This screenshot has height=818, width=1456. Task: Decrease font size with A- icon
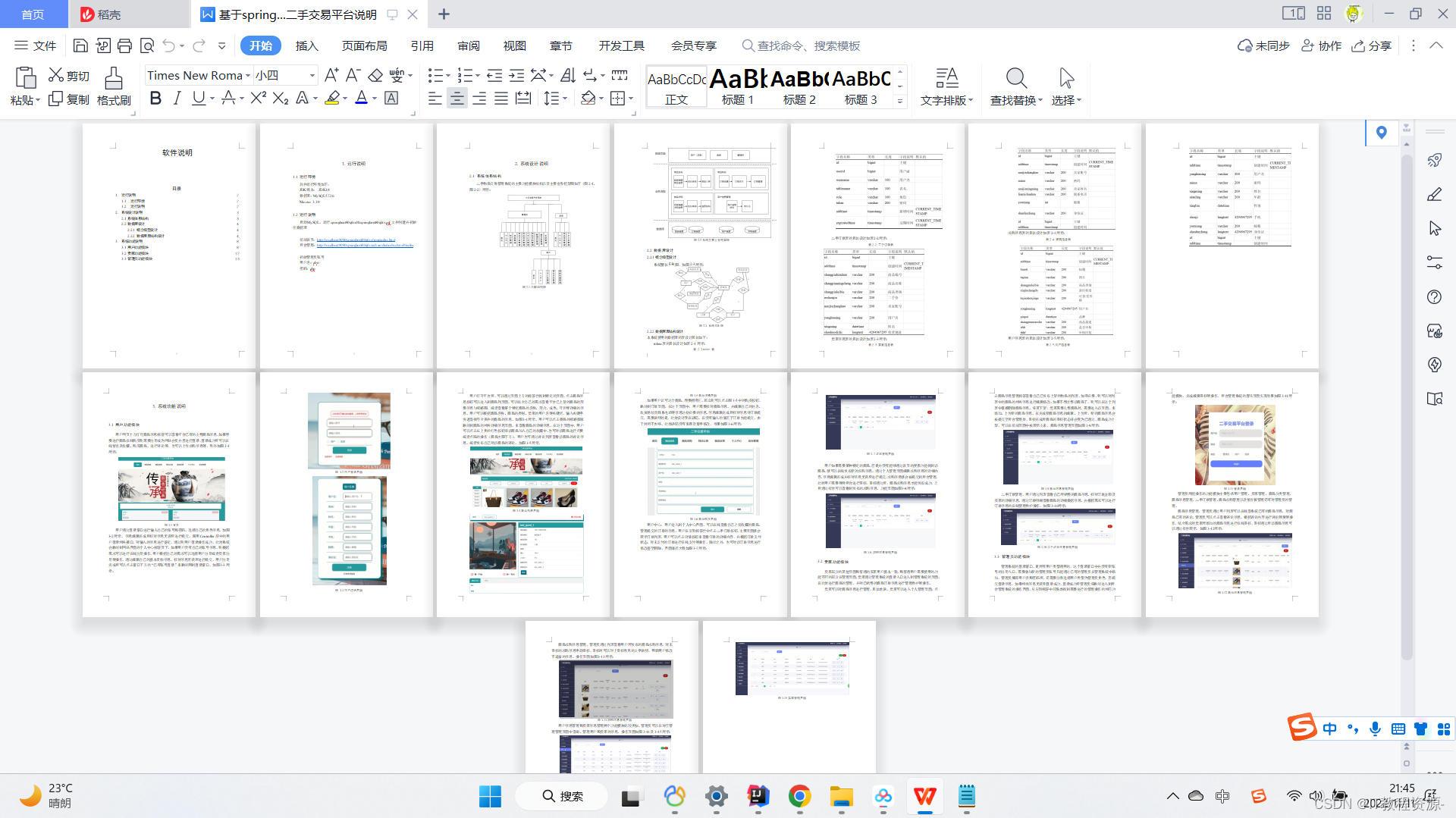coord(353,75)
